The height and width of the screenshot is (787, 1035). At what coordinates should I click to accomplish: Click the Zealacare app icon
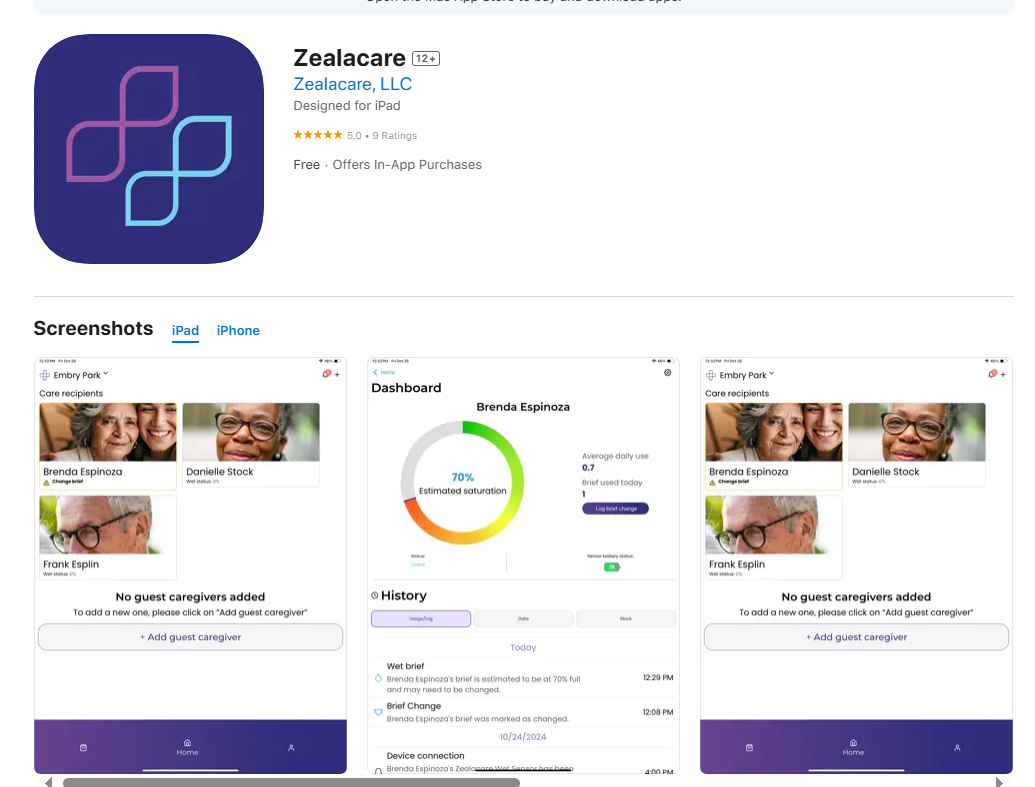(149, 149)
